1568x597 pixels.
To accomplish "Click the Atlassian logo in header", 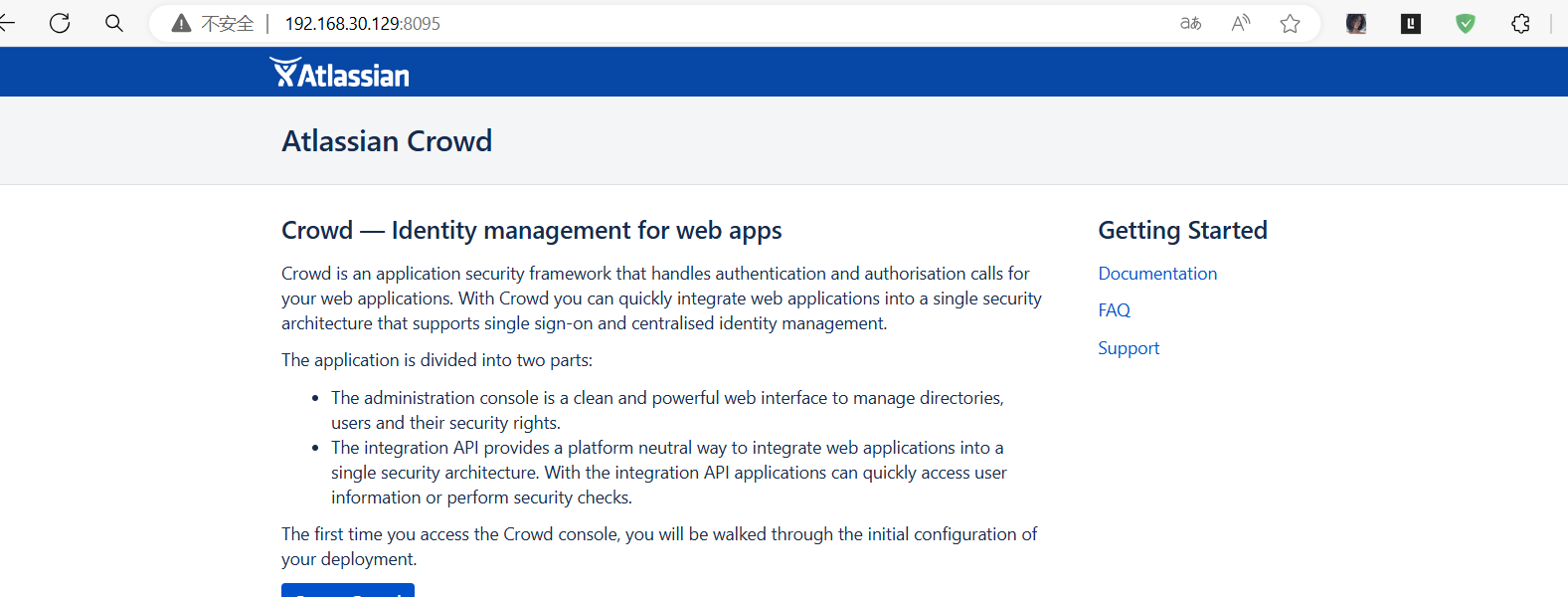I will [x=339, y=73].
